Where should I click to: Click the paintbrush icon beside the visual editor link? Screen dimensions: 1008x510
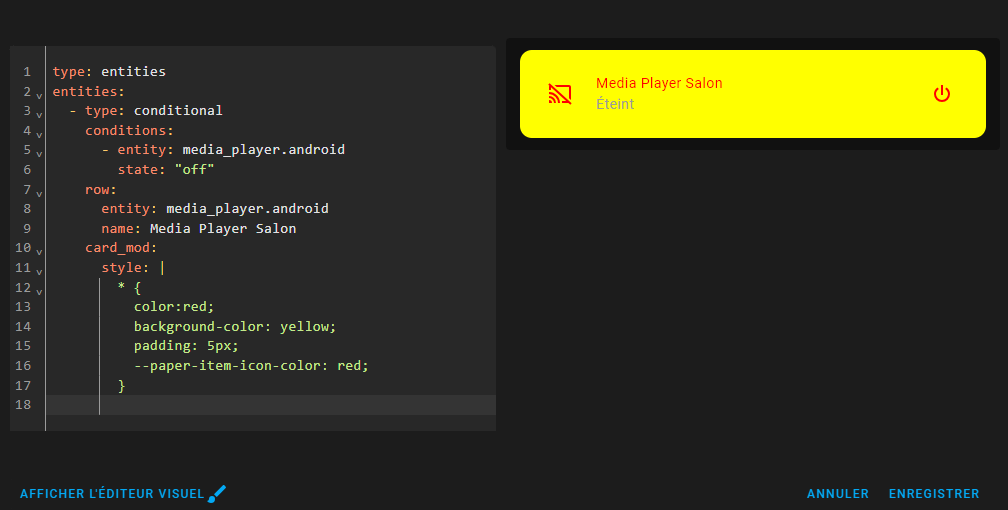(217, 493)
